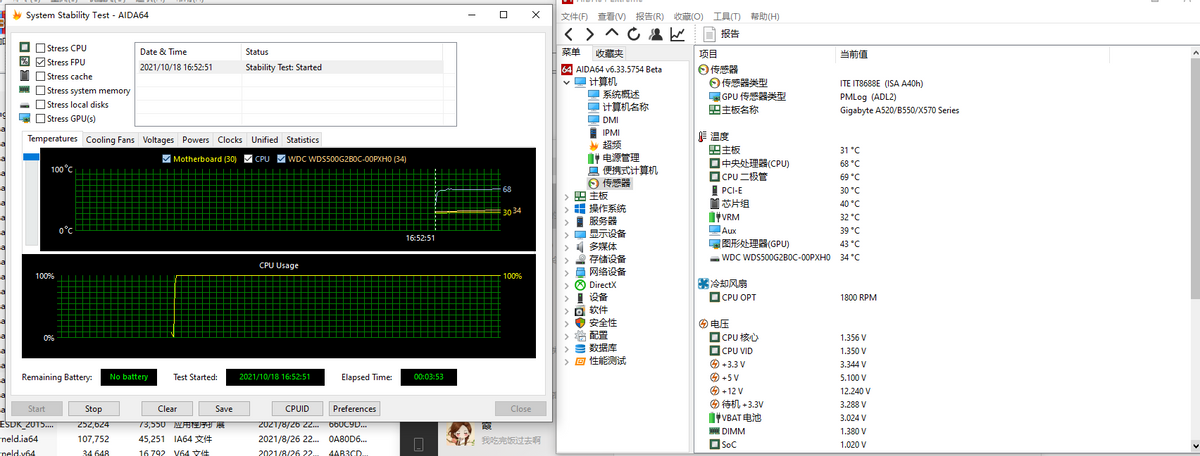Click the 配置 config icon in the tree
Image resolution: width=1200 pixels, height=456 pixels.
(x=581, y=335)
